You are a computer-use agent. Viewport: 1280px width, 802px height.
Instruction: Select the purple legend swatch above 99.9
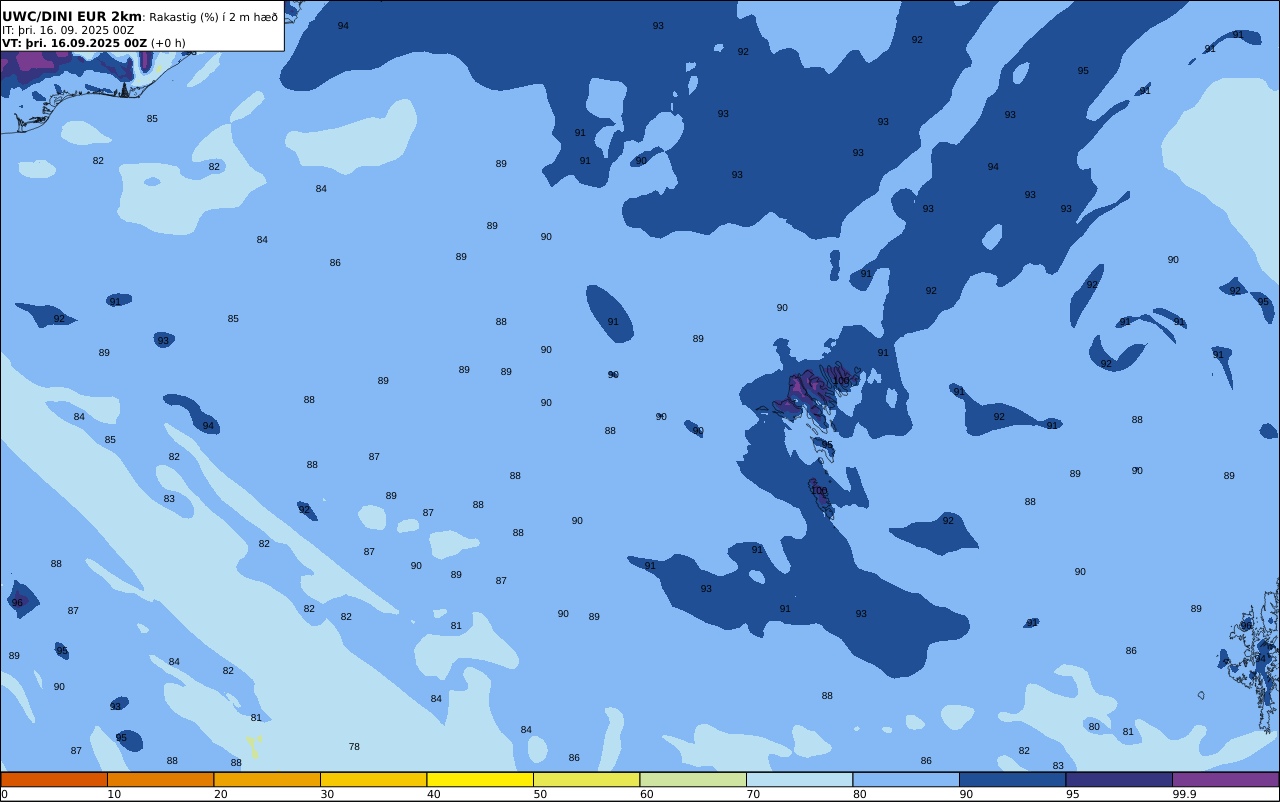click(x=1225, y=779)
